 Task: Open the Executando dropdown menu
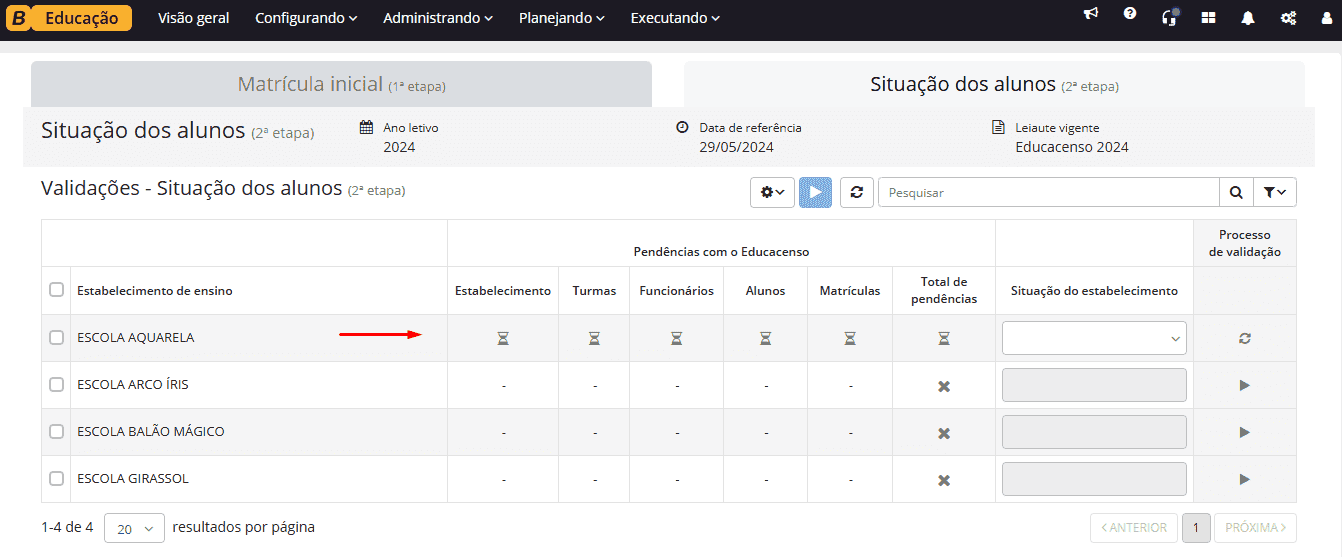(x=675, y=18)
